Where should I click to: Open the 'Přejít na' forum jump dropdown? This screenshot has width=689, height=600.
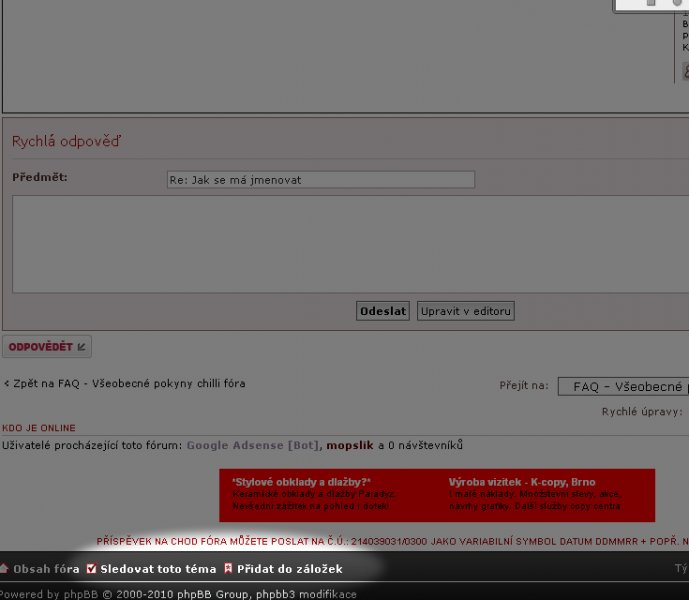tap(624, 386)
